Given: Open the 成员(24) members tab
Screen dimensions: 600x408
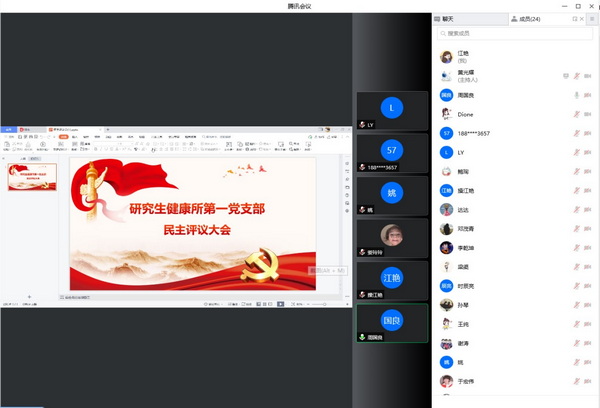Looking at the screenshot, I should 528,19.
